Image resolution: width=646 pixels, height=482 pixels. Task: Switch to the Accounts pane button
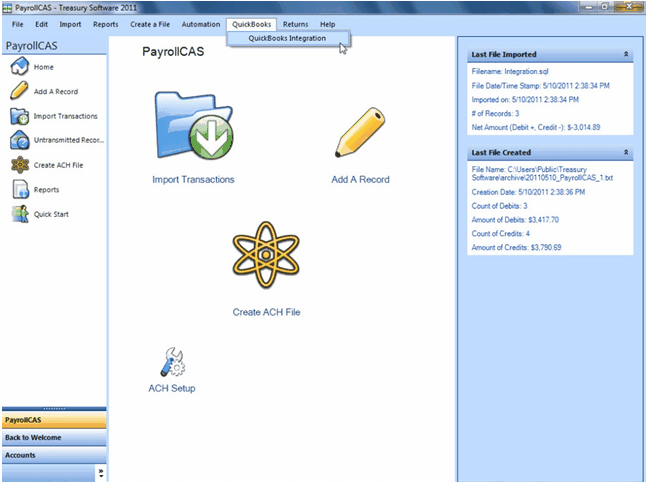coord(53,455)
